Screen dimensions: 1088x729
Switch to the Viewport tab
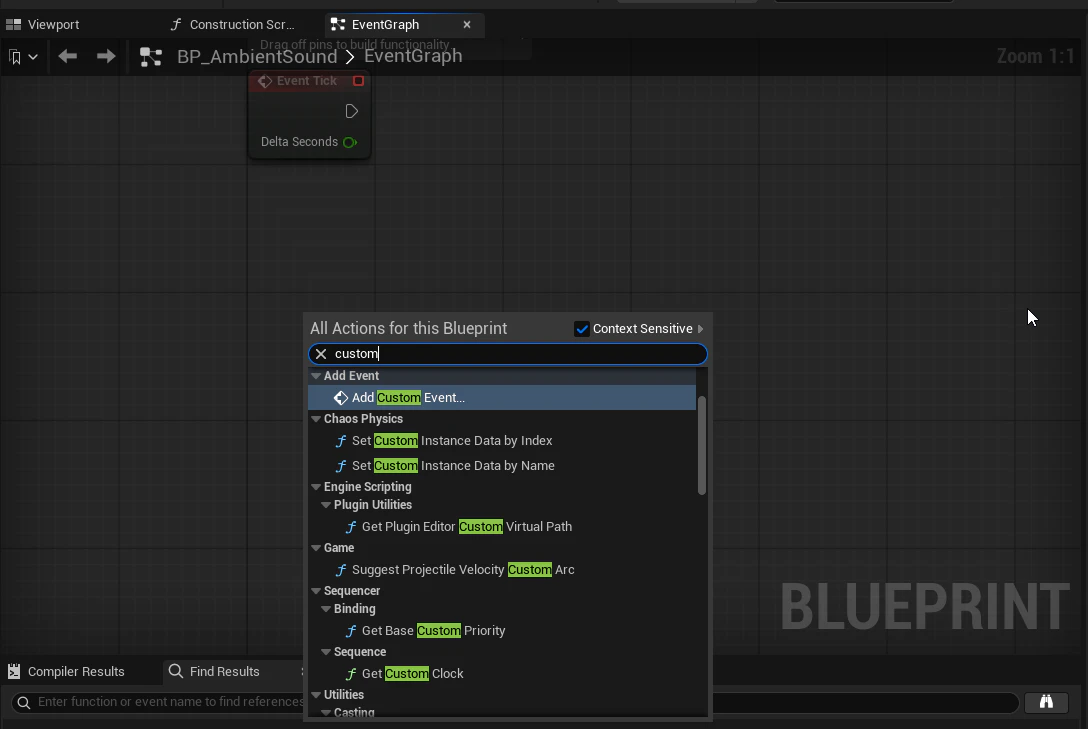coord(43,24)
